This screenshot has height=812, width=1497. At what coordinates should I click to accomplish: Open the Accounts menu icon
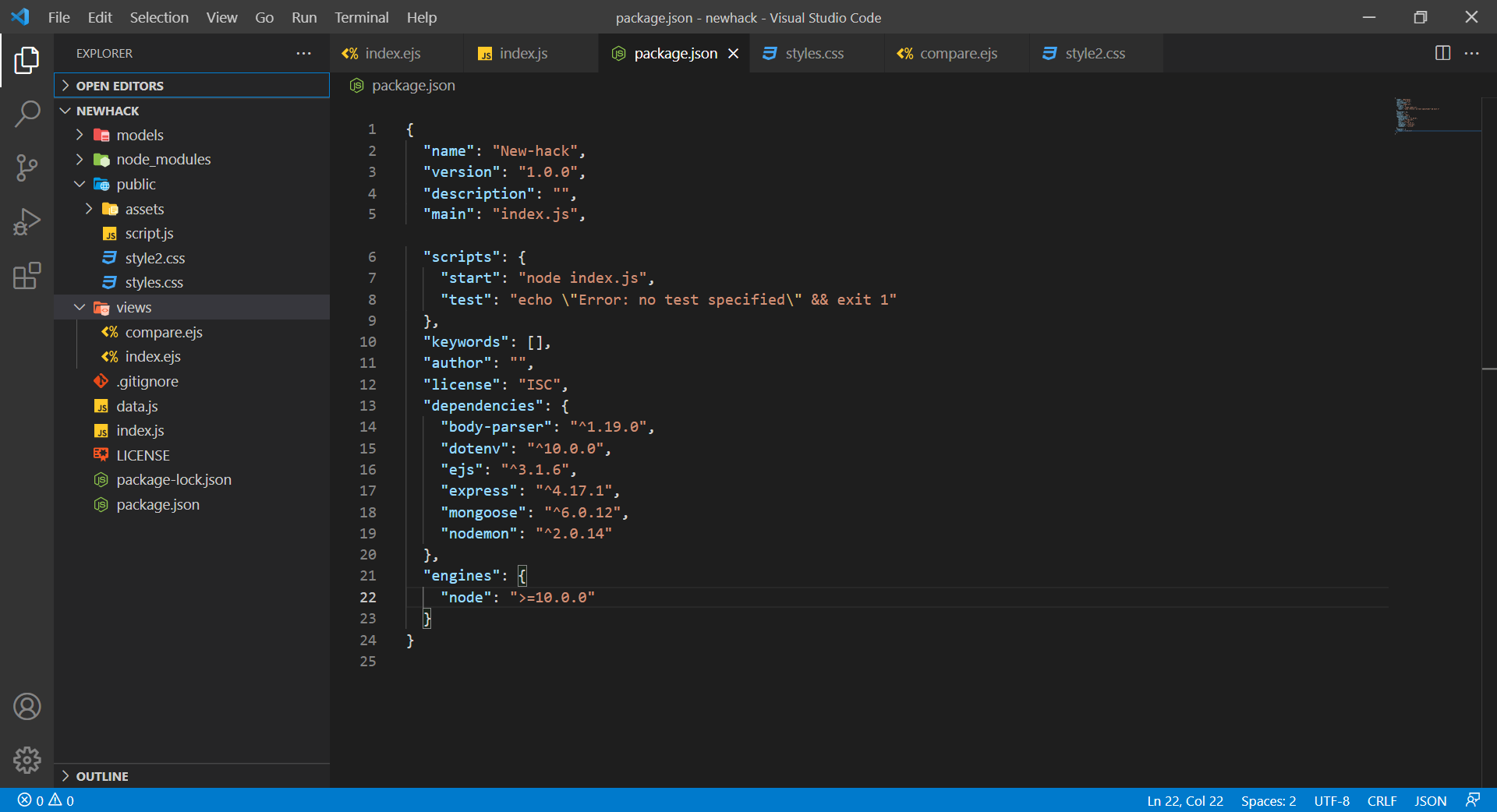tap(27, 707)
